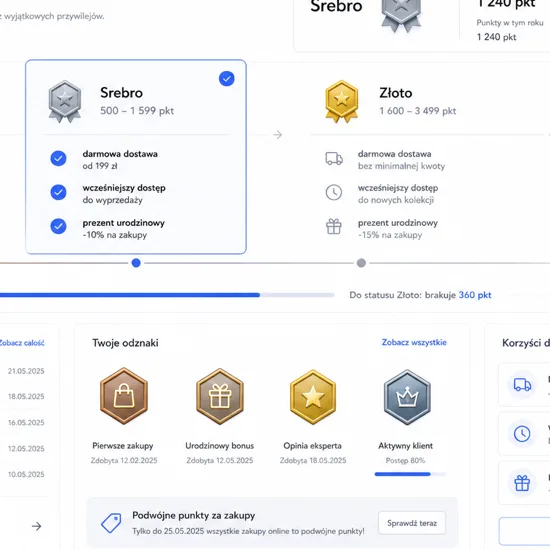Click the arrow between Srebro and Złoto tiers
The height and width of the screenshot is (550, 550).
[x=278, y=135]
